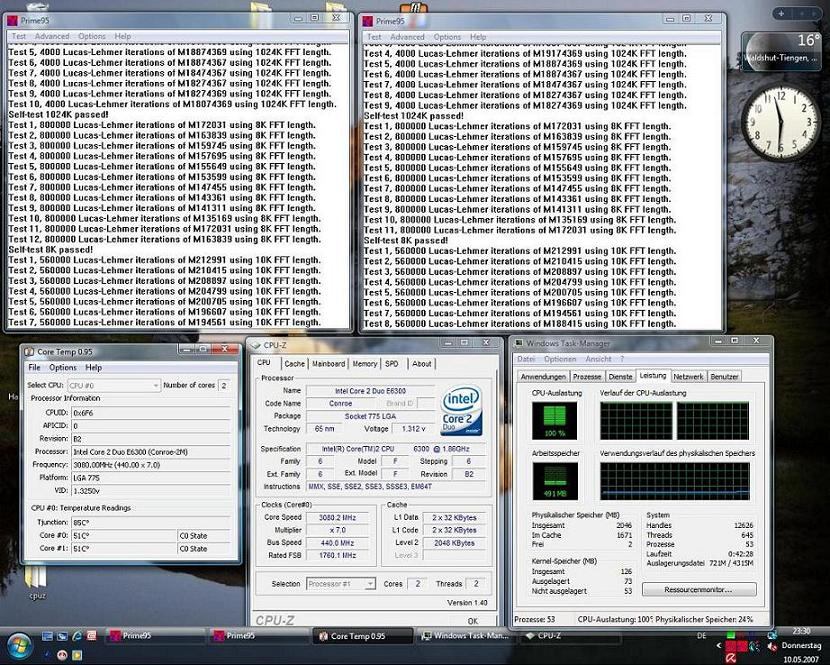
Task: Click the red quick launch icon beside Internet Explorer
Action: click(x=91, y=636)
